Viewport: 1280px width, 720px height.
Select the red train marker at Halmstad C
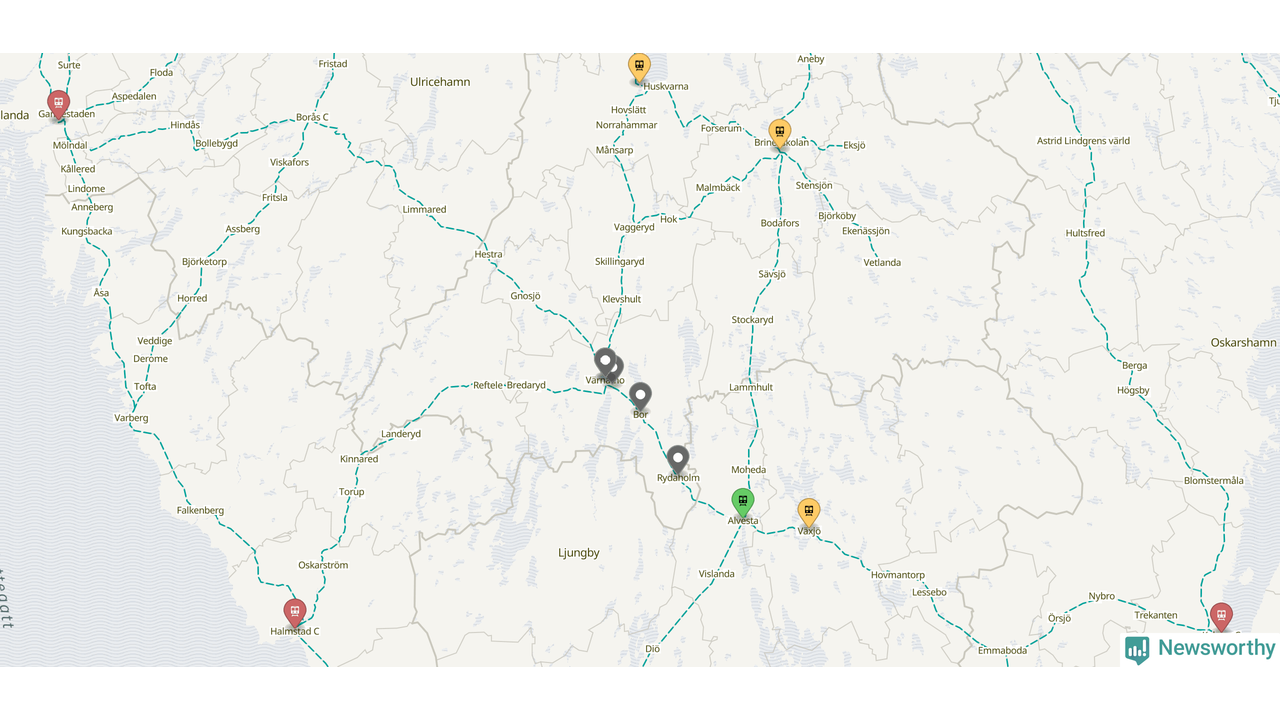pos(294,613)
